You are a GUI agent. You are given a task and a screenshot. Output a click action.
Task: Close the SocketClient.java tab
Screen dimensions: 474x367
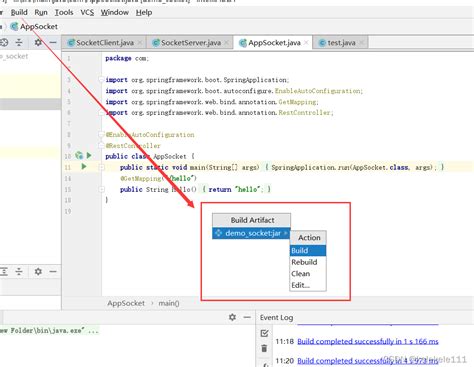(x=140, y=43)
